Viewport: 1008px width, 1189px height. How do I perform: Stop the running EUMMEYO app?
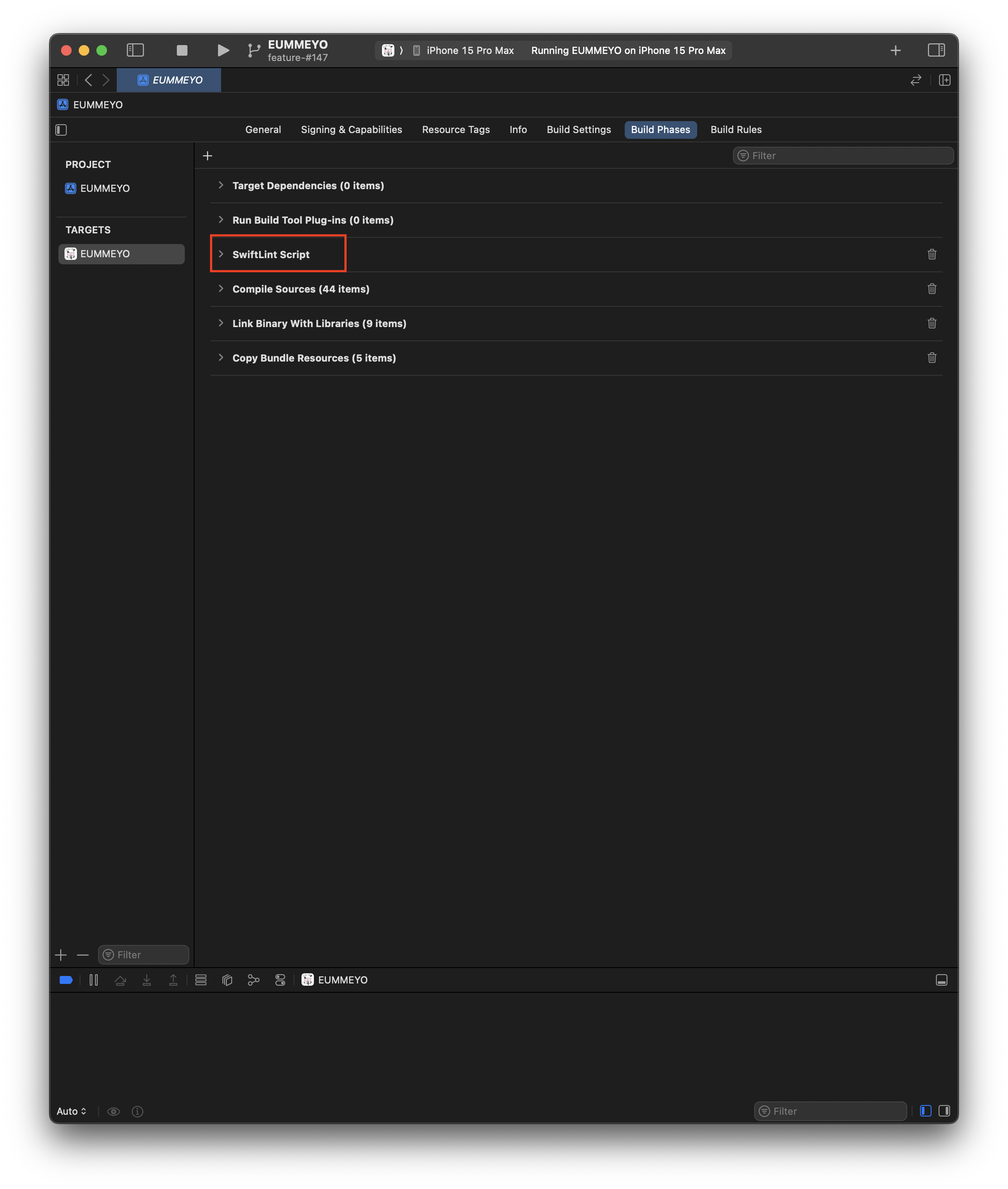point(182,50)
